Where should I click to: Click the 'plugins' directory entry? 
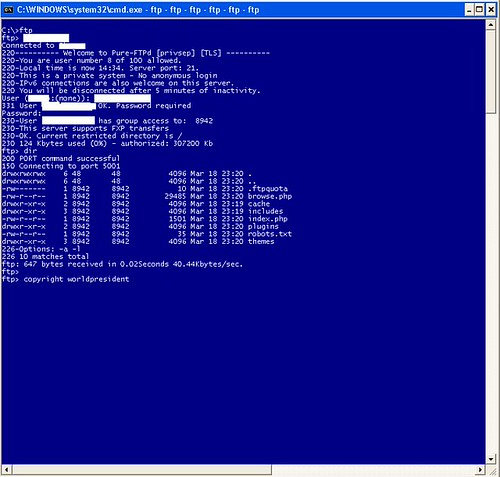(x=263, y=226)
